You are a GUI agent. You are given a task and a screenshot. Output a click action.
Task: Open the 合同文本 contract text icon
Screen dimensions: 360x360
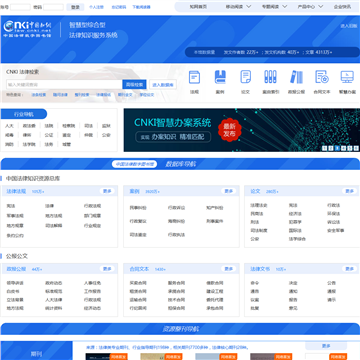322,81
